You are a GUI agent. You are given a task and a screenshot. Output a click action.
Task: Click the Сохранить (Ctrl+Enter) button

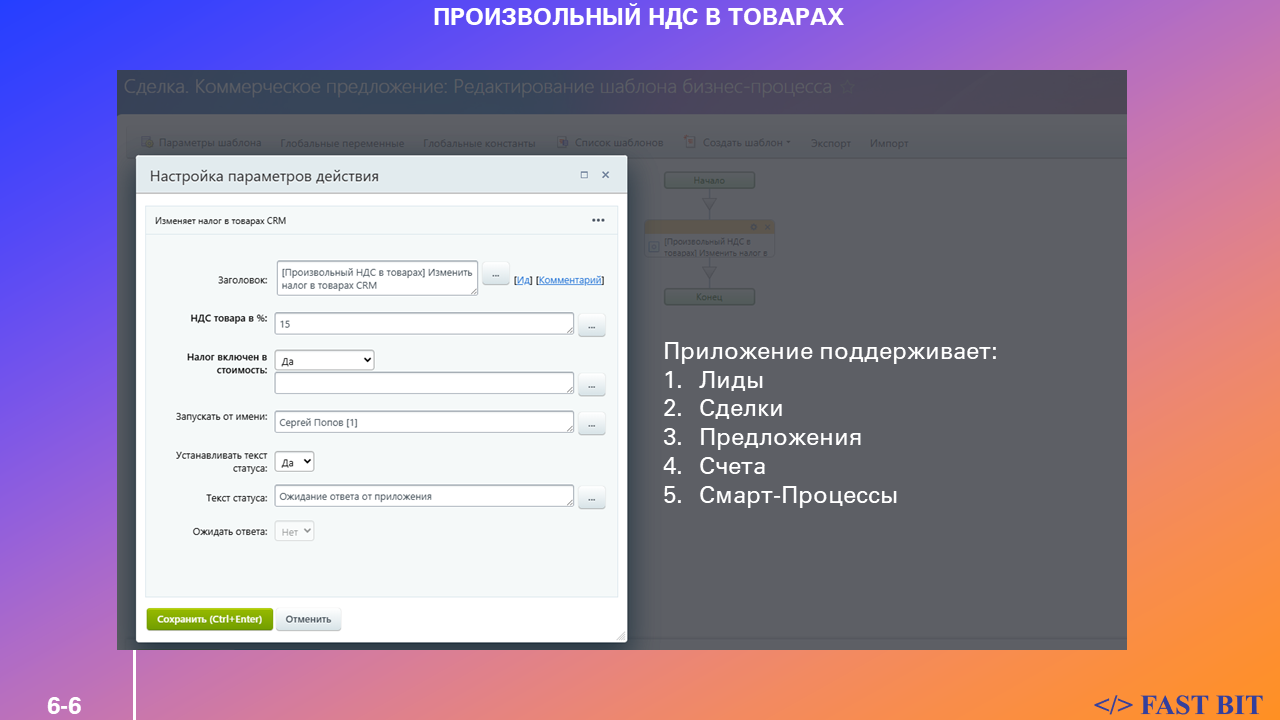[x=209, y=619]
